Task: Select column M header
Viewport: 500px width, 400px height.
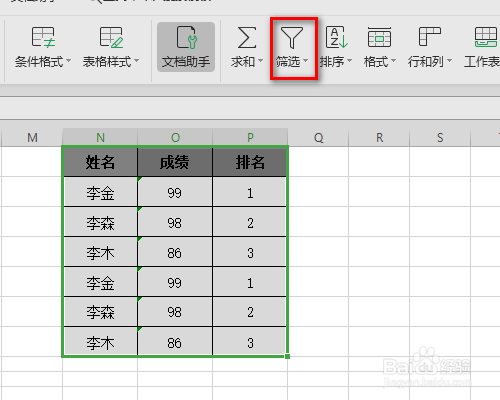Action: point(32,137)
